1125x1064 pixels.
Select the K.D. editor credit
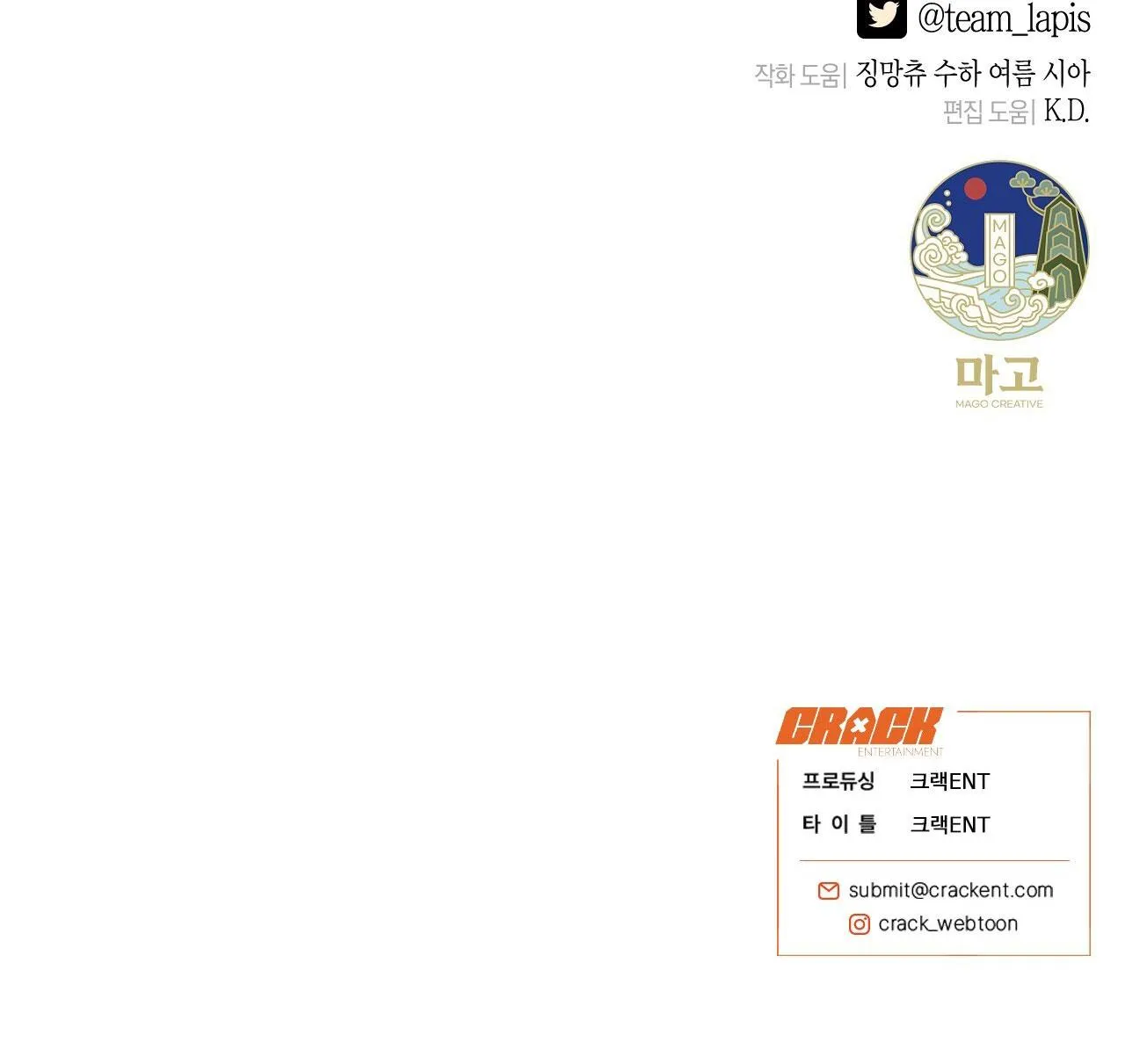point(1067,112)
